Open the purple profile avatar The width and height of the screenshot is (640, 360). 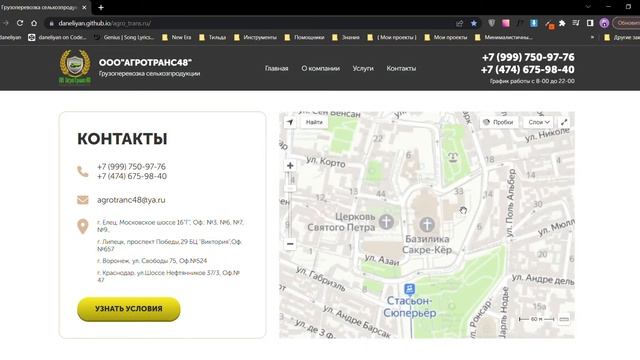pyautogui.click(x=604, y=23)
